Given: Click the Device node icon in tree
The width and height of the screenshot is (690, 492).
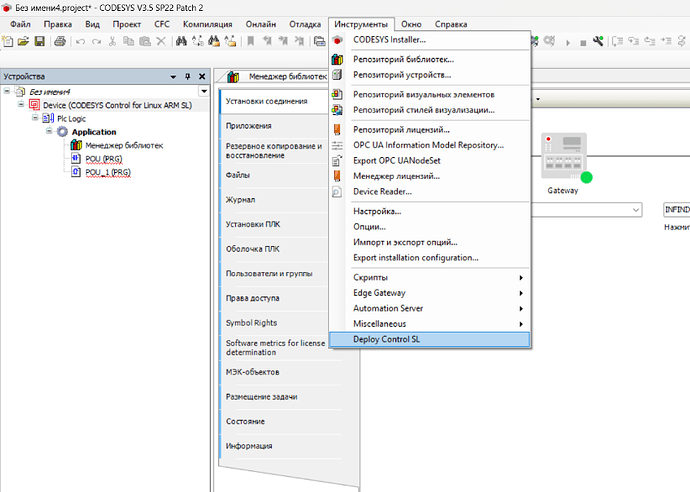Looking at the screenshot, I should click(x=34, y=105).
